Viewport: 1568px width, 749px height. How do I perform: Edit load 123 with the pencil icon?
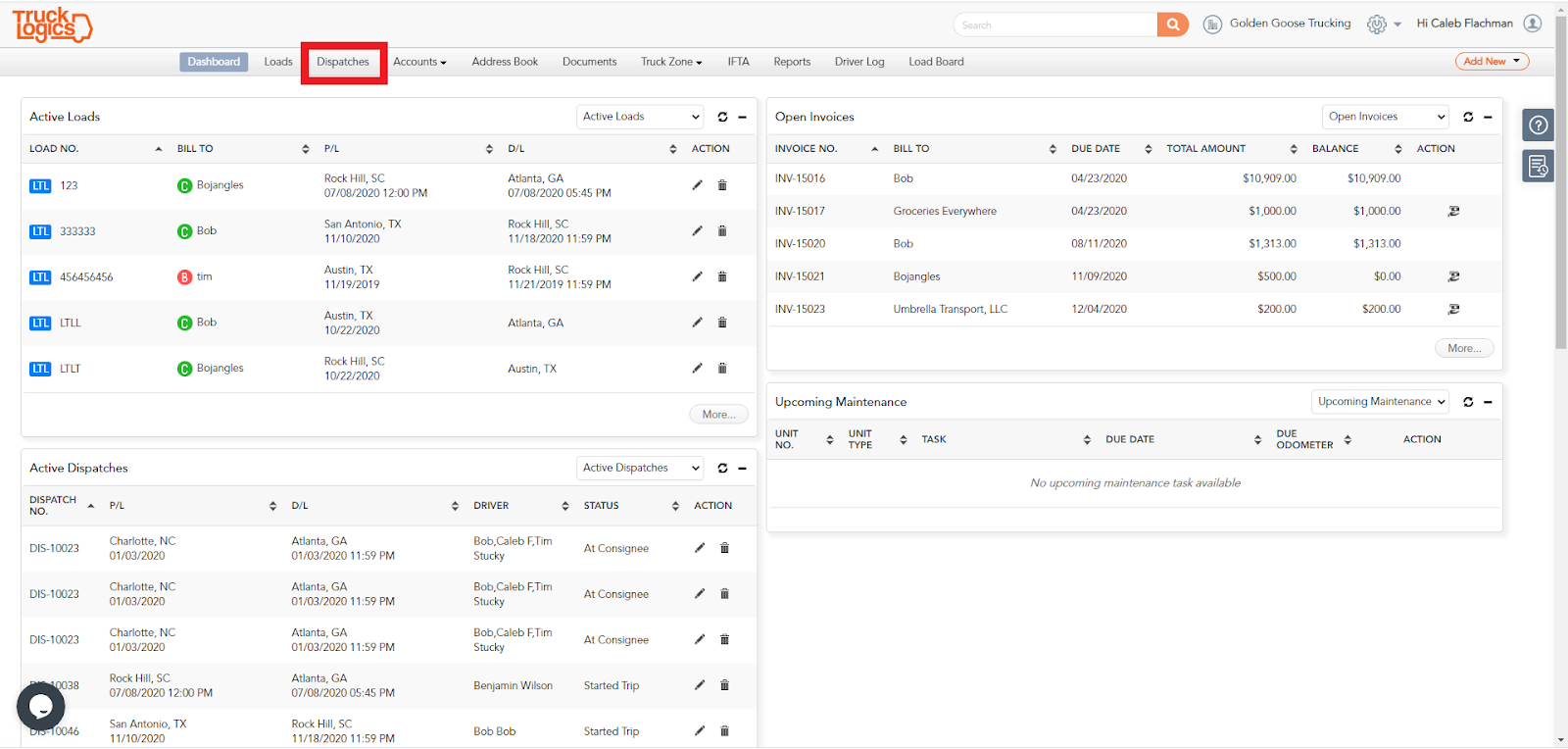click(698, 185)
